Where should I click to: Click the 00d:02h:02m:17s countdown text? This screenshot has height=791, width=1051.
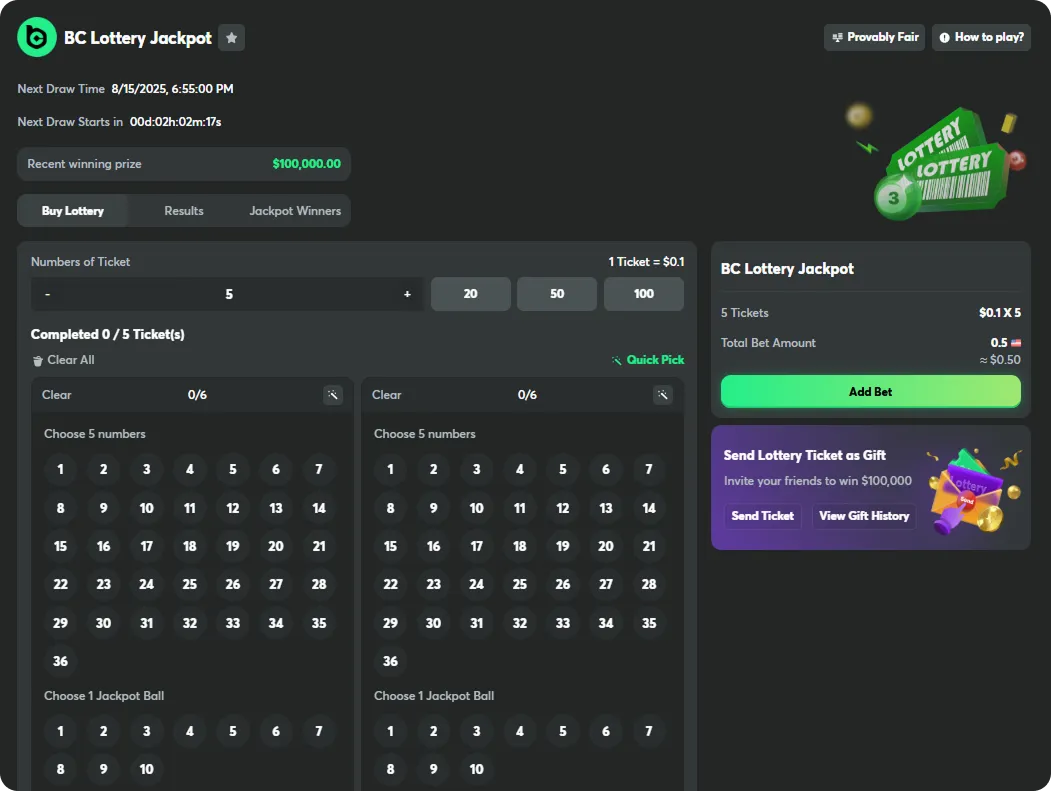coord(176,122)
